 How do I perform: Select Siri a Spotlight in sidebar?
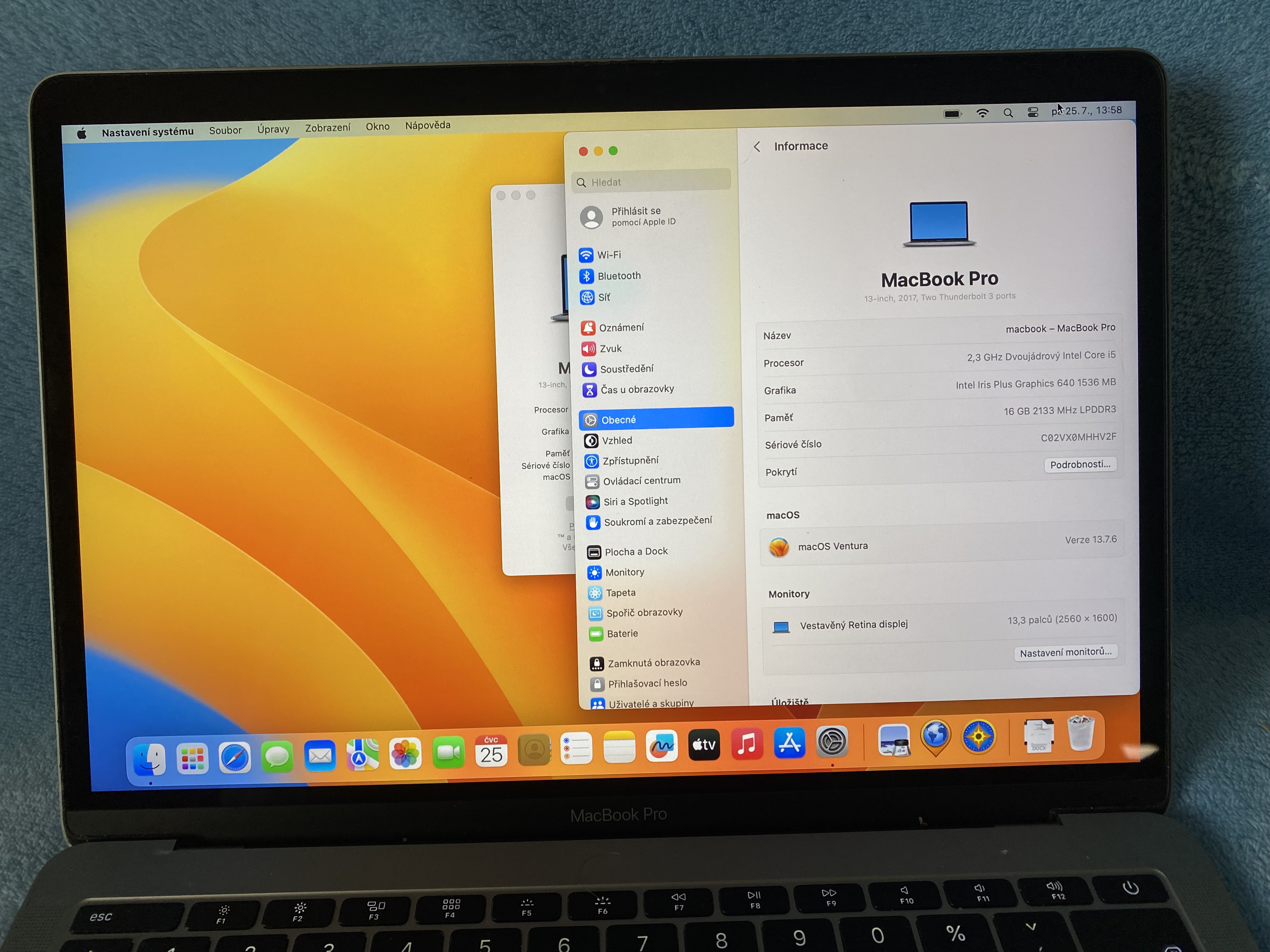(x=635, y=501)
